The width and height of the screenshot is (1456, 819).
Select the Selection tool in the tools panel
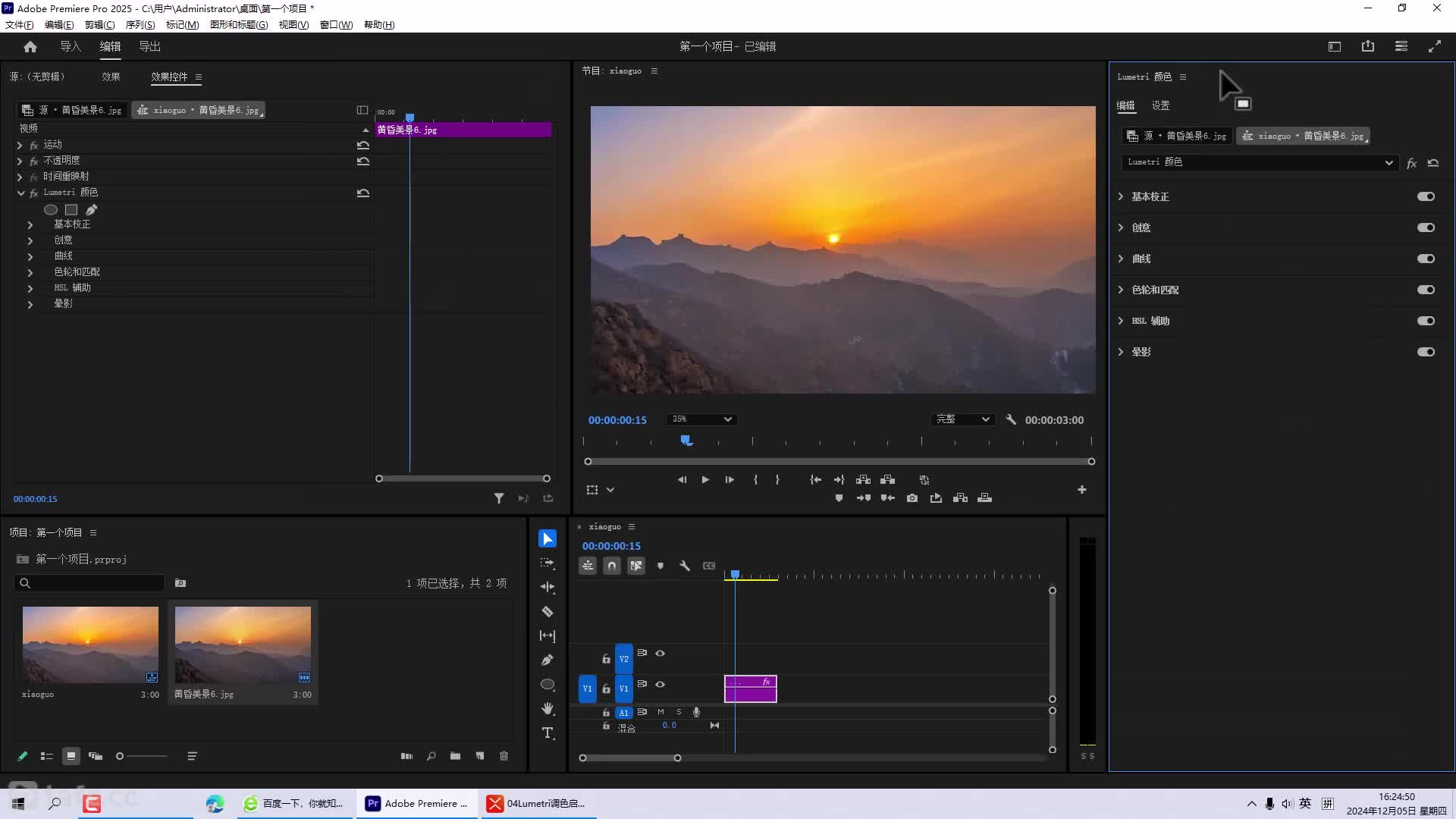(x=548, y=538)
